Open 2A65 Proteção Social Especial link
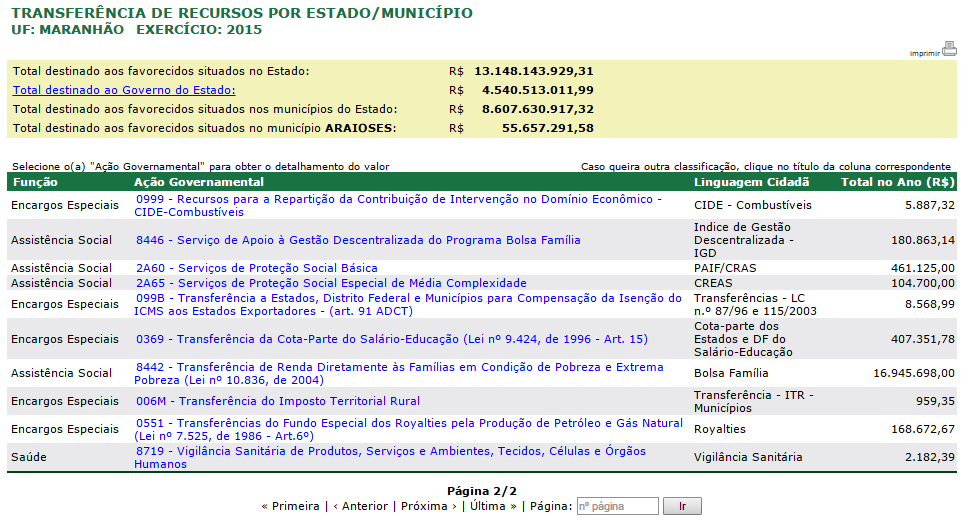 pyautogui.click(x=331, y=283)
